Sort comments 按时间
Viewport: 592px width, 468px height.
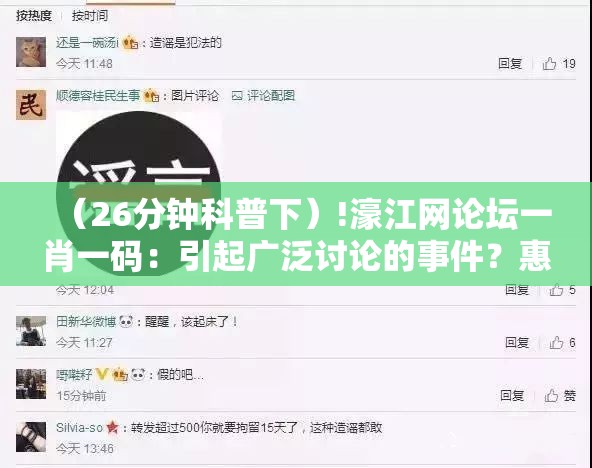(90, 16)
